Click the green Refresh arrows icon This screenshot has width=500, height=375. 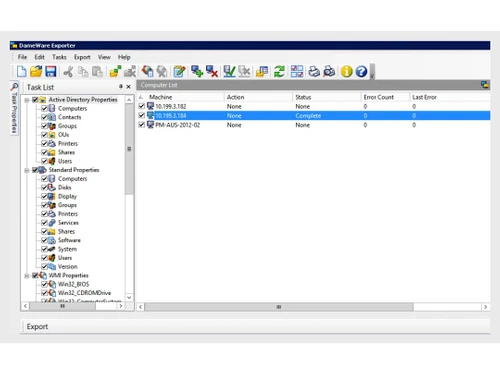279,71
